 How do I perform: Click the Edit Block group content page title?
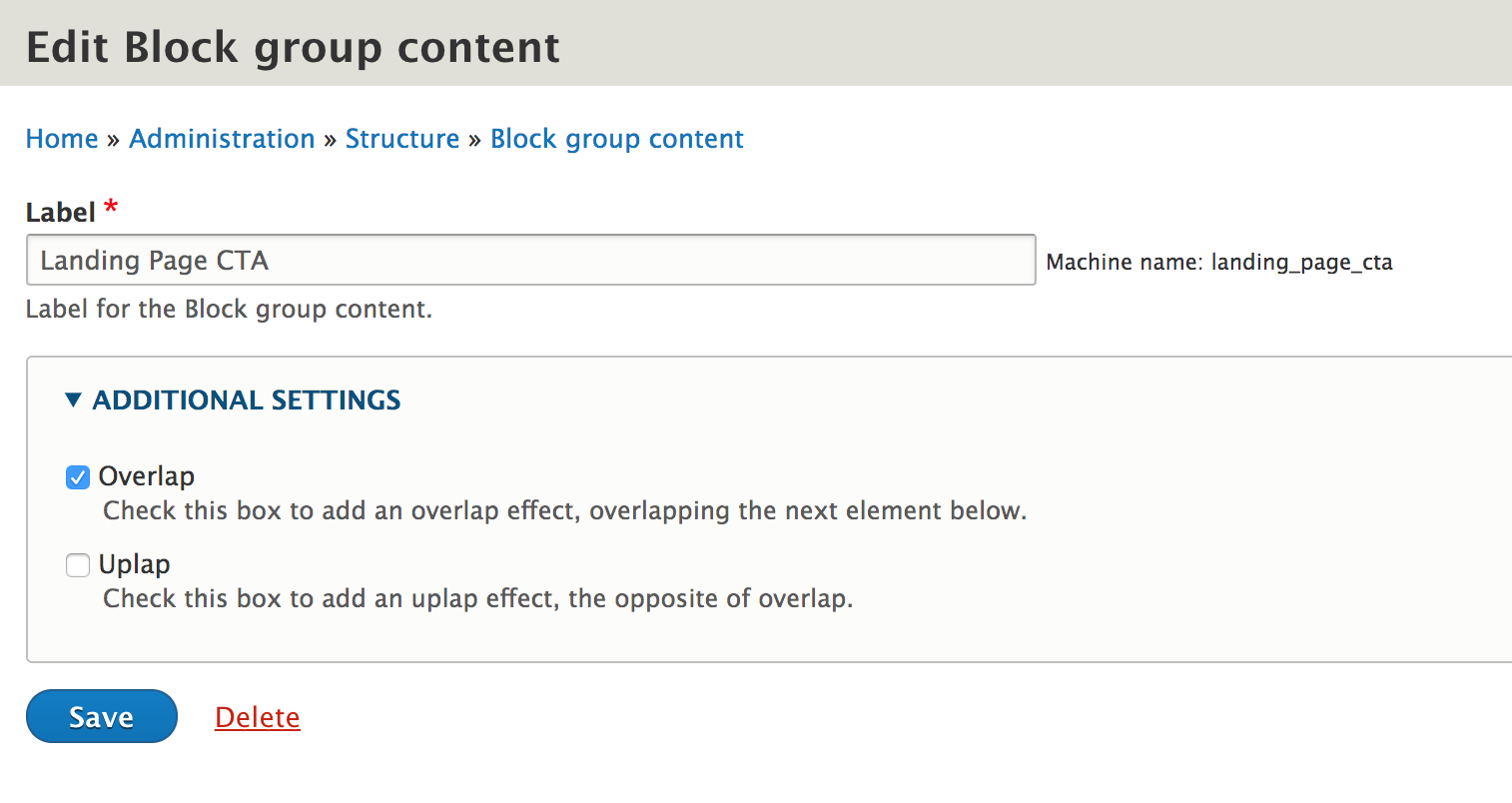coord(292,46)
